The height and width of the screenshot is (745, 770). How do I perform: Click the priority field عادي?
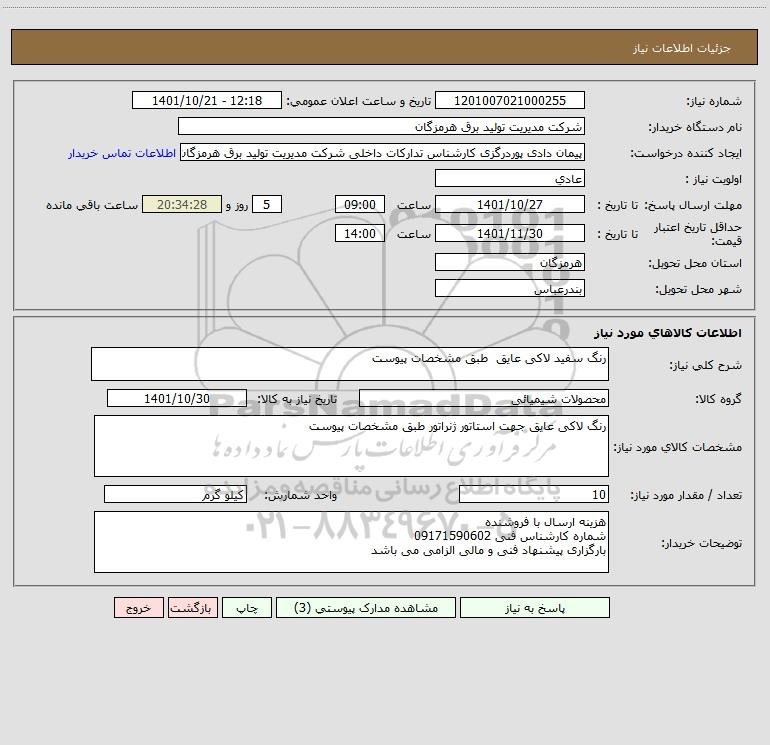point(510,178)
